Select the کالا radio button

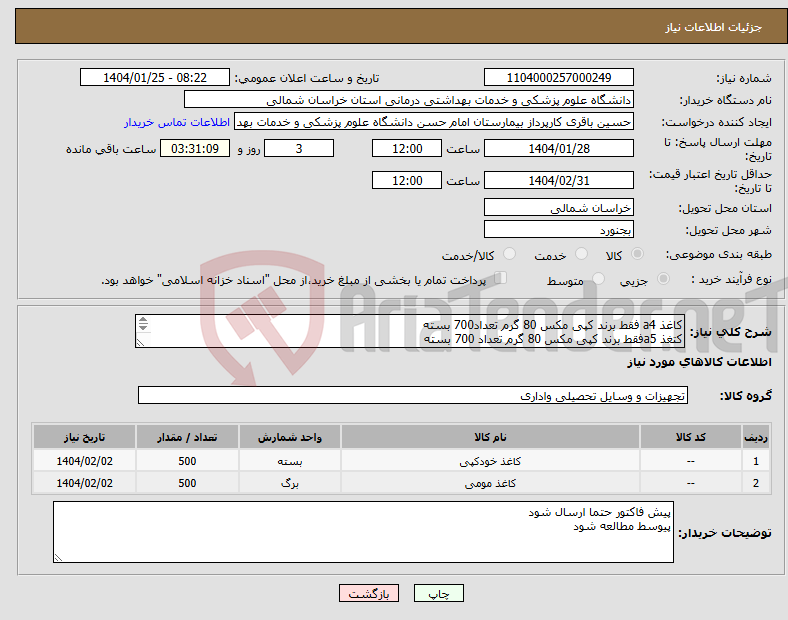(x=637, y=254)
